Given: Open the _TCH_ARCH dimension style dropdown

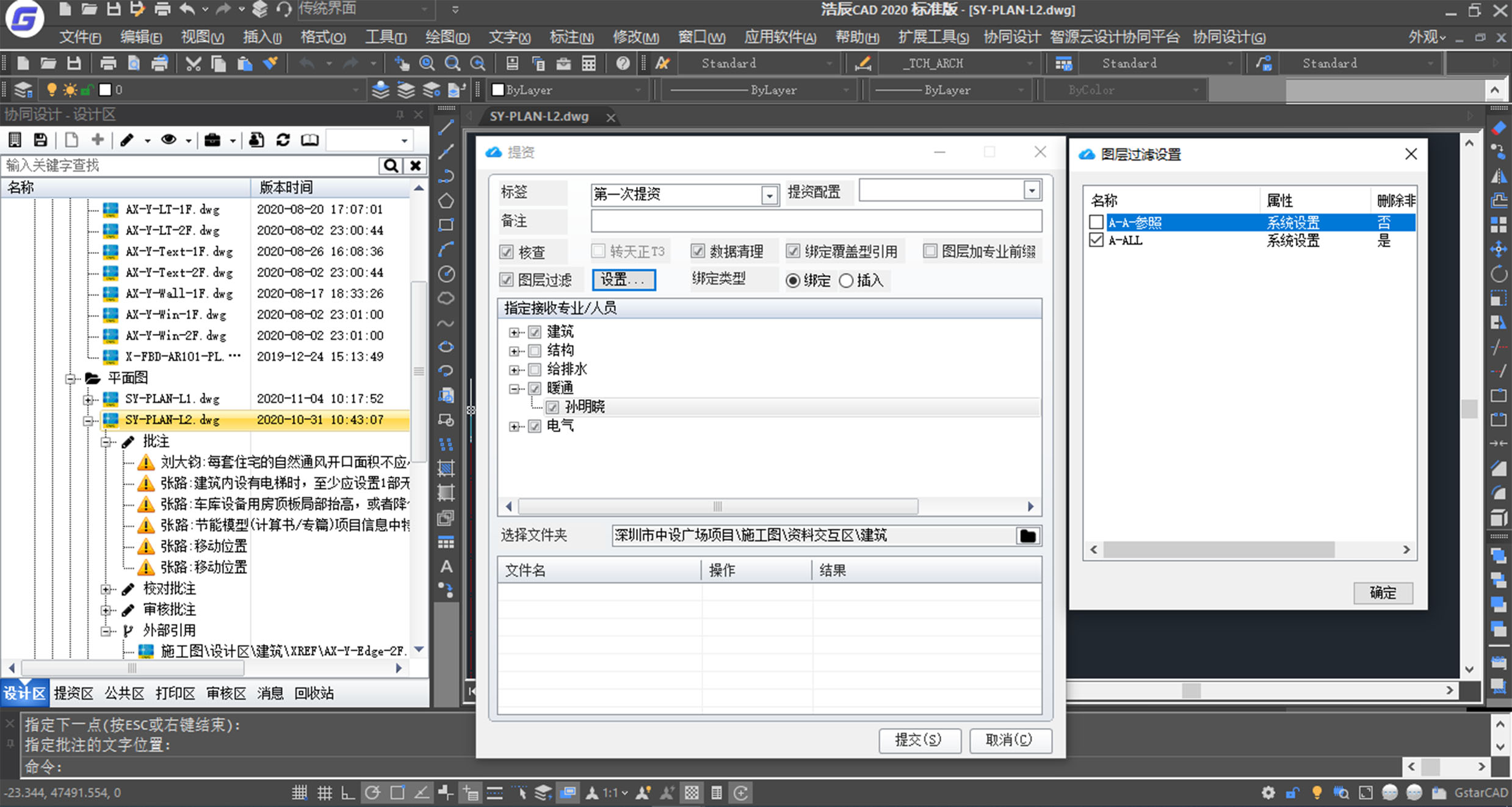Looking at the screenshot, I should coord(1029,63).
